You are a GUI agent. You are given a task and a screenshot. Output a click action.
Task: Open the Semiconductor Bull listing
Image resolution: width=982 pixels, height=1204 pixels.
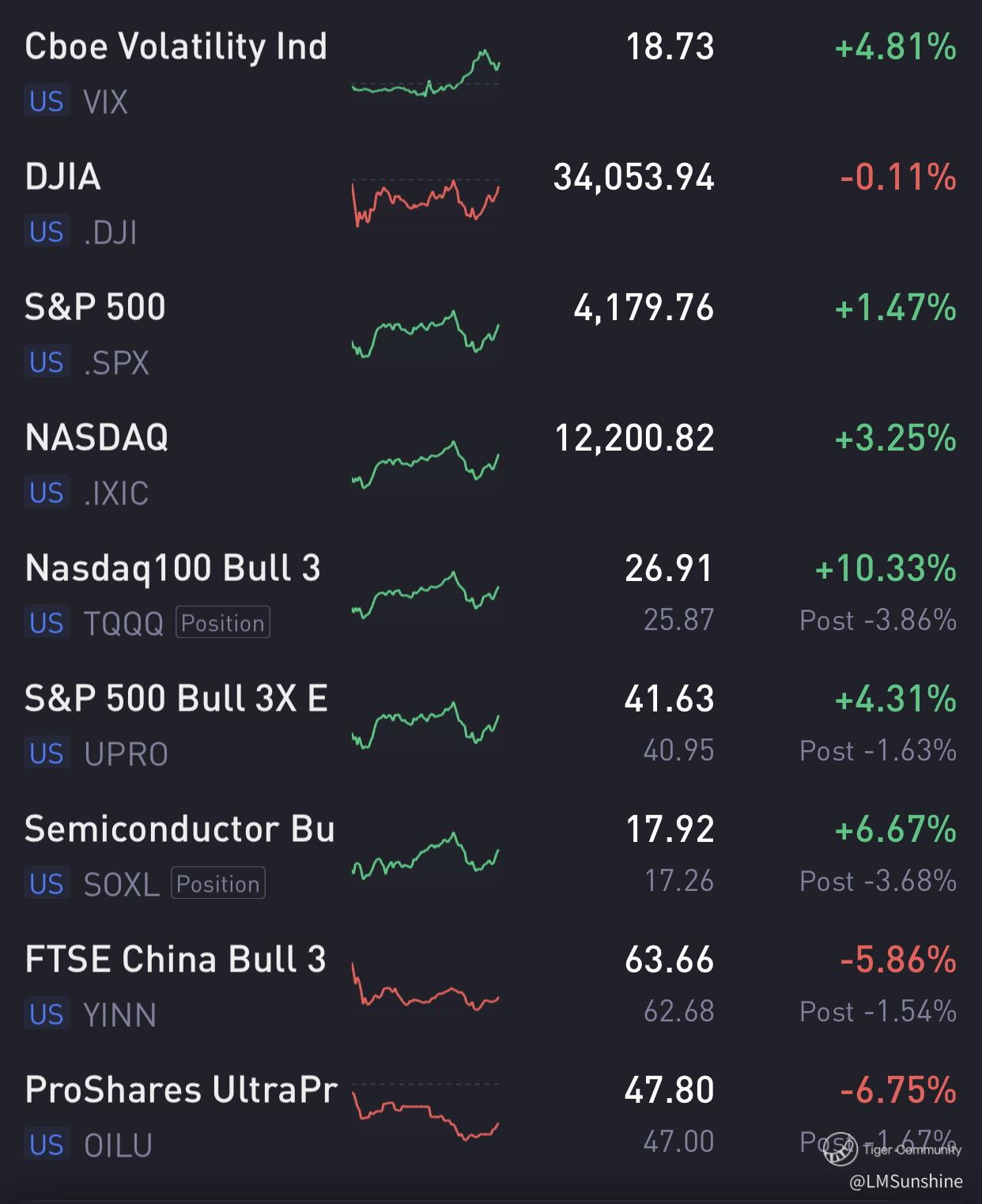(x=179, y=829)
